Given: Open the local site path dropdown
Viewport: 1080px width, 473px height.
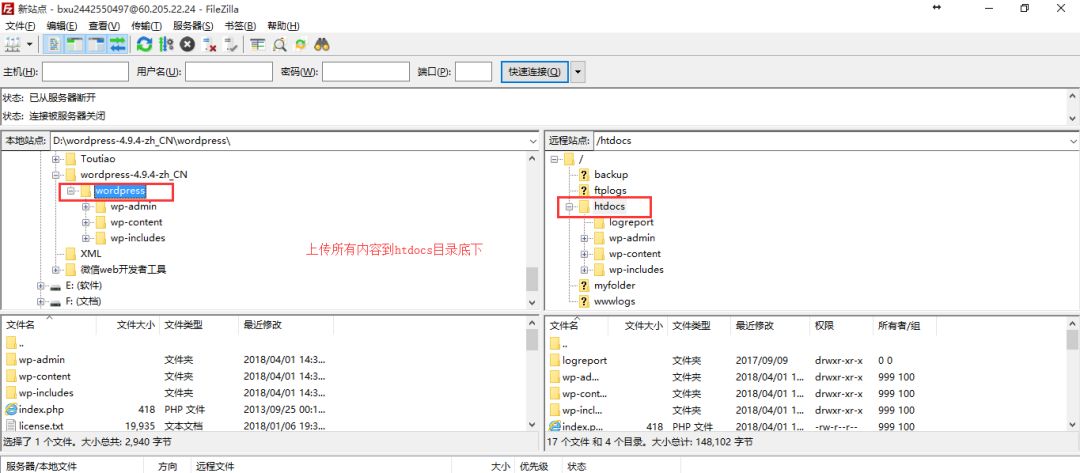Looking at the screenshot, I should point(532,140).
